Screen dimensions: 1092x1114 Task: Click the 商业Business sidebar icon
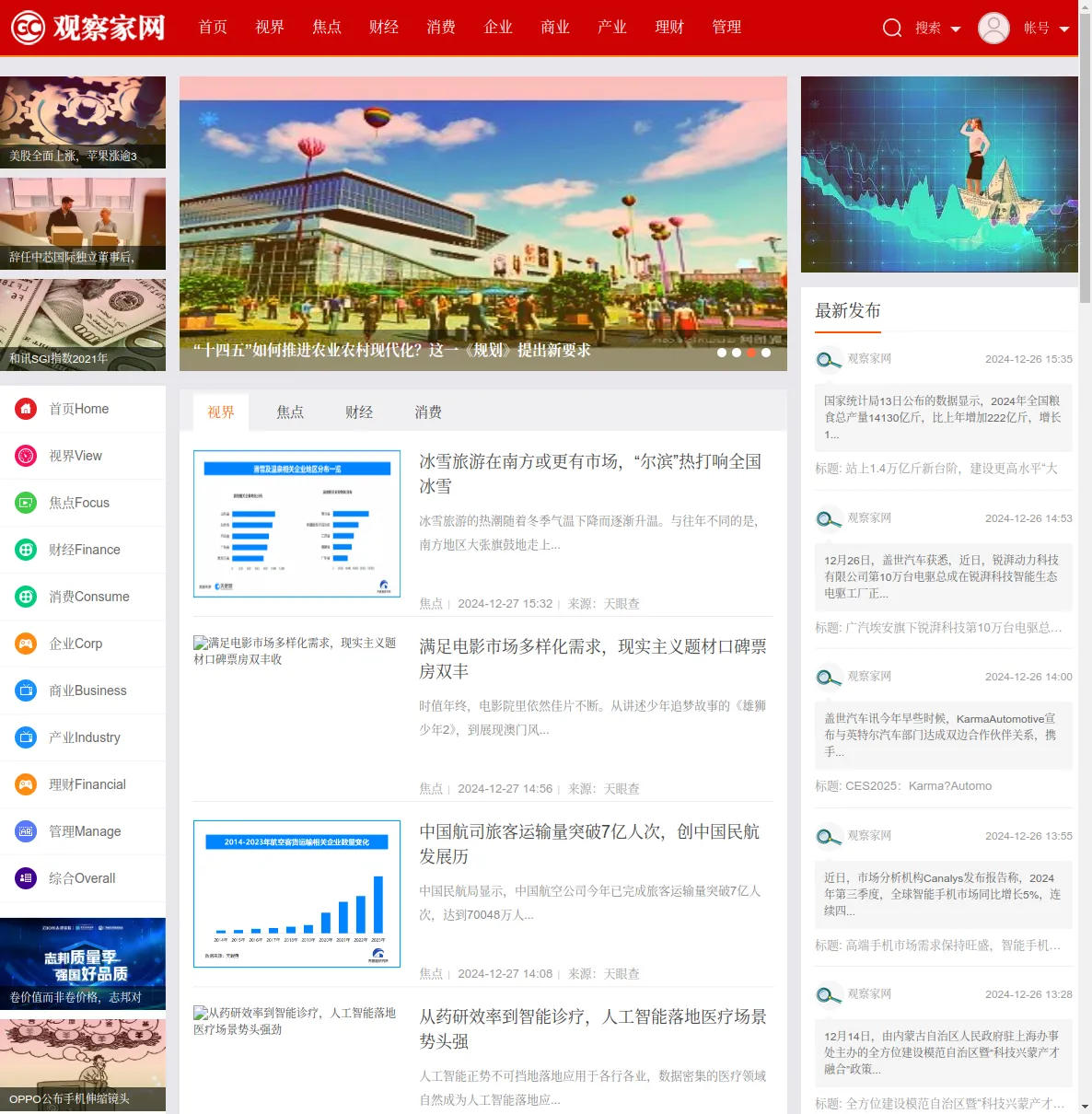click(x=26, y=690)
